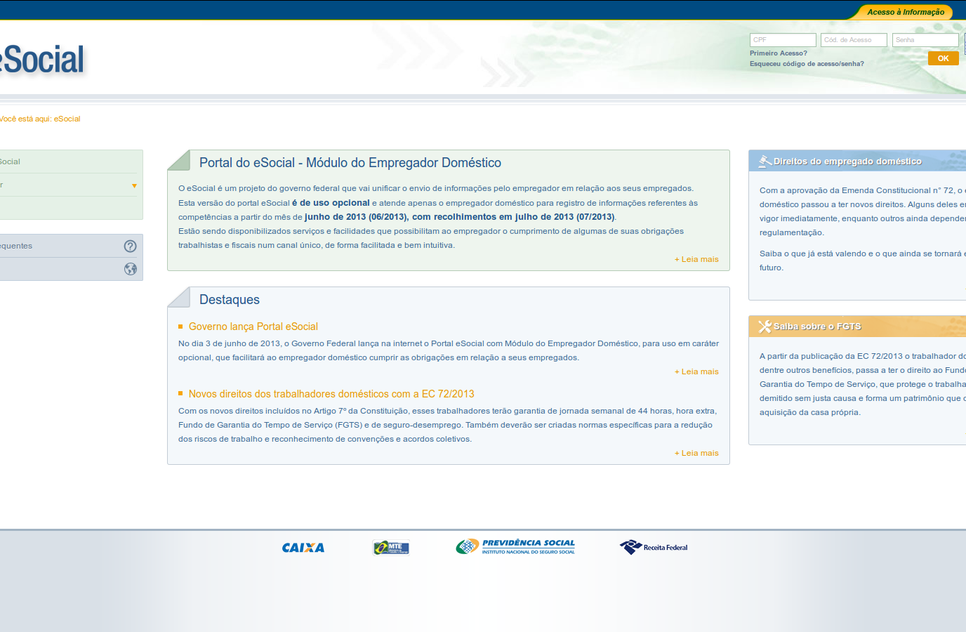The width and height of the screenshot is (966, 632).
Task: Open the Receita Federal logo
Action: (654, 547)
